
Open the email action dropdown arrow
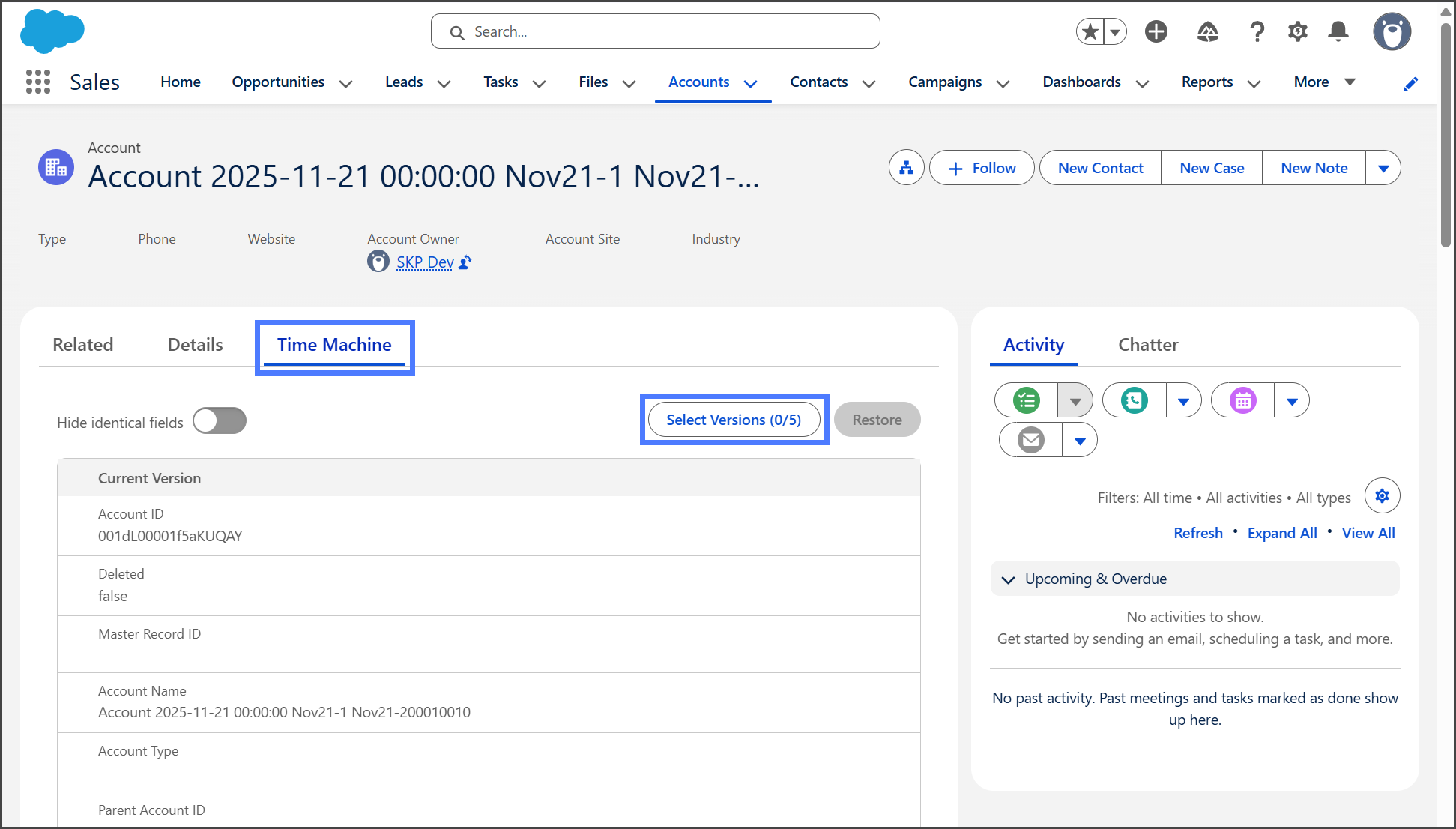point(1080,441)
